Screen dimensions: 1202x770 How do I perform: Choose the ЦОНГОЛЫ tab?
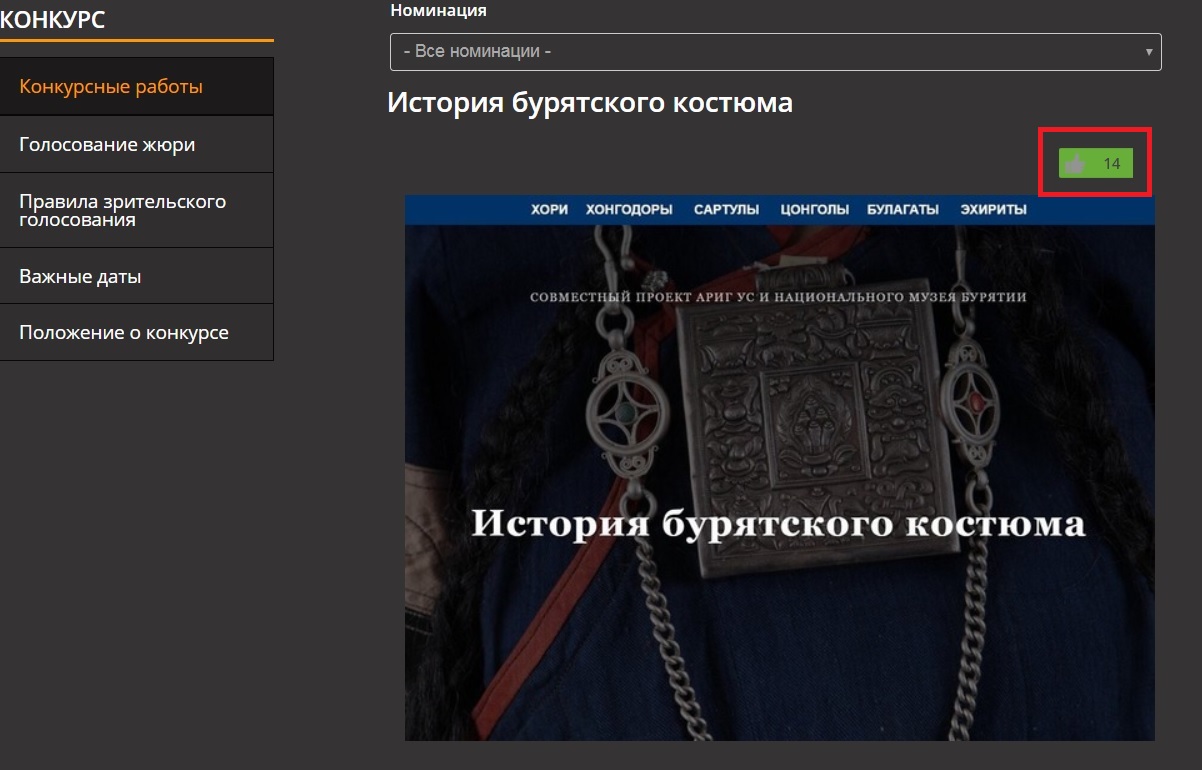814,209
